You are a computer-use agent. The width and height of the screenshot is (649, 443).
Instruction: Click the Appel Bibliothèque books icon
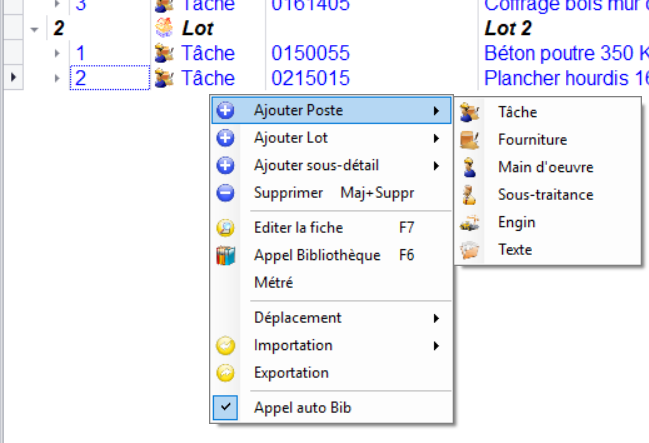(226, 255)
